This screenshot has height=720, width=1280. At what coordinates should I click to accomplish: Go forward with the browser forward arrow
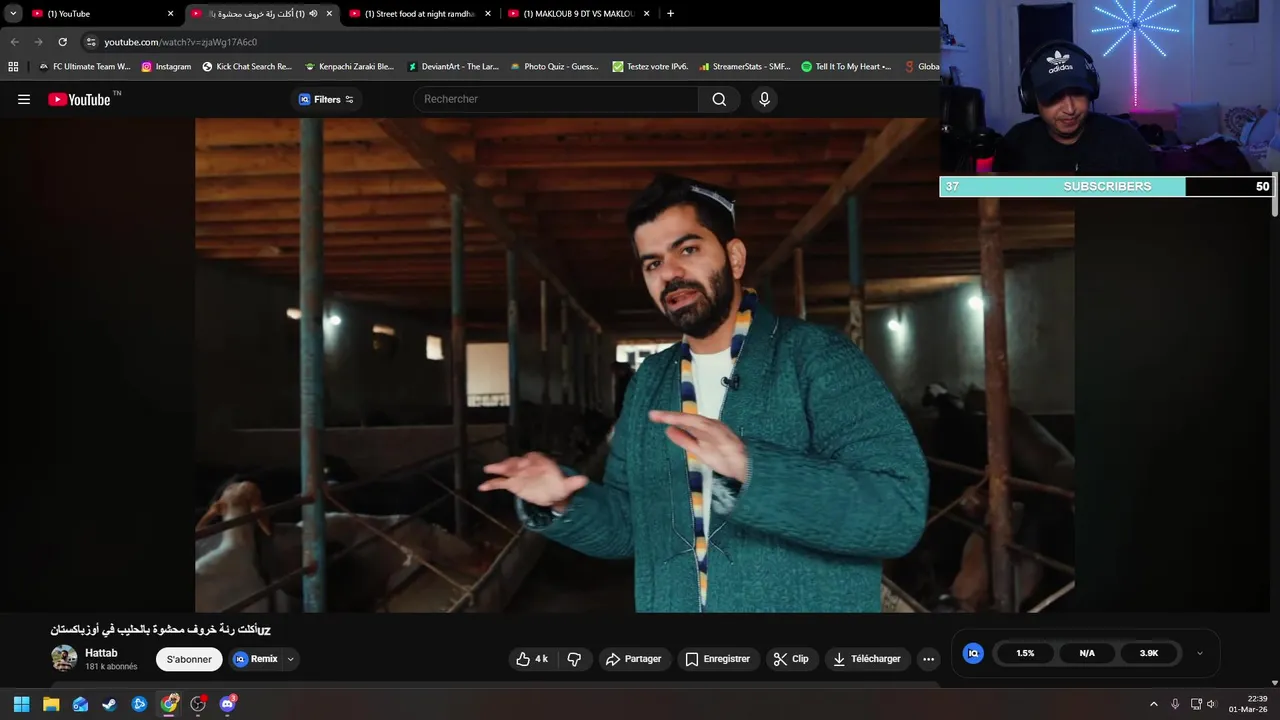[38, 42]
